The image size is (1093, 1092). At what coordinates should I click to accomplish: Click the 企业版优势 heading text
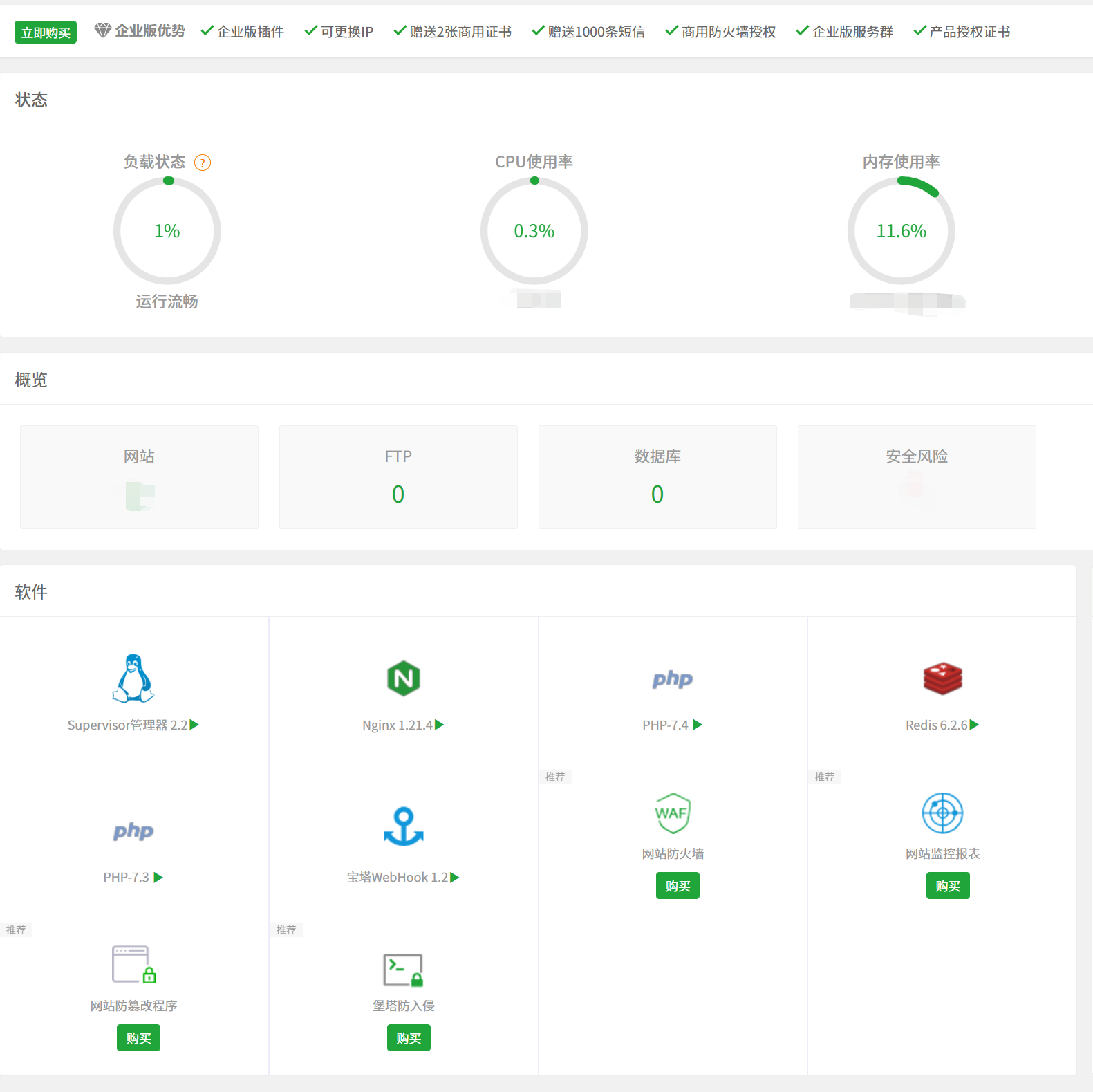click(x=150, y=30)
